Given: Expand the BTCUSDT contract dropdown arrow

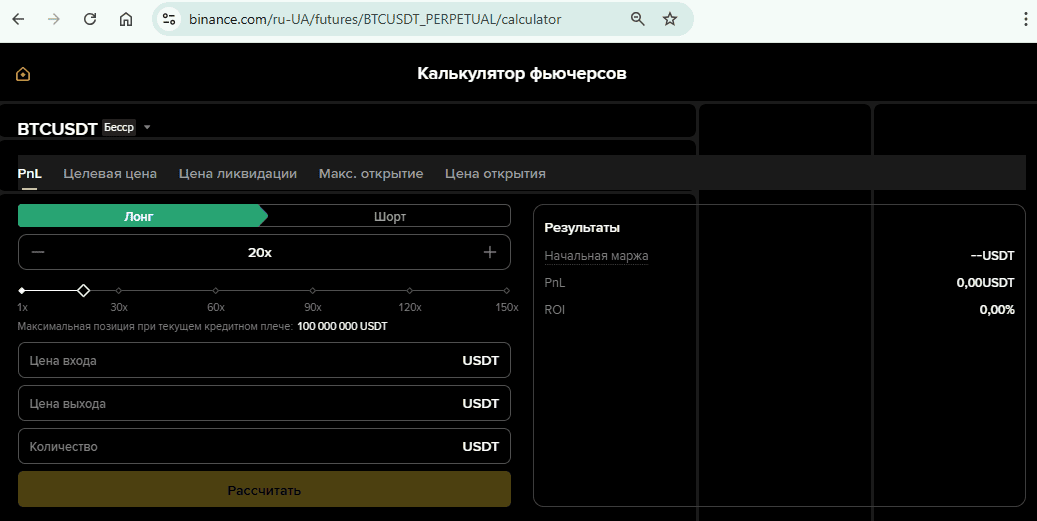Looking at the screenshot, I should pos(147,127).
